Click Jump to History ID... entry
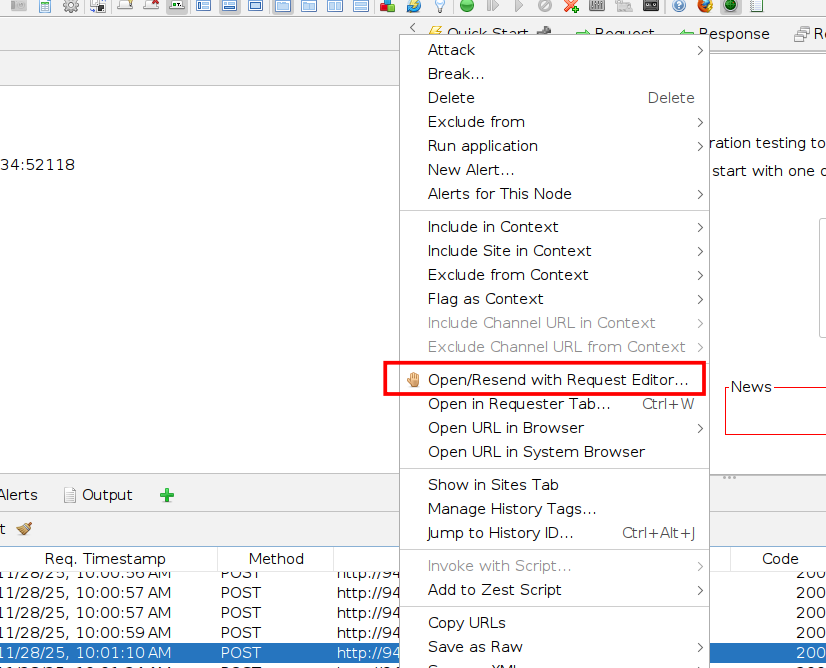The width and height of the screenshot is (826, 668). (x=500, y=533)
